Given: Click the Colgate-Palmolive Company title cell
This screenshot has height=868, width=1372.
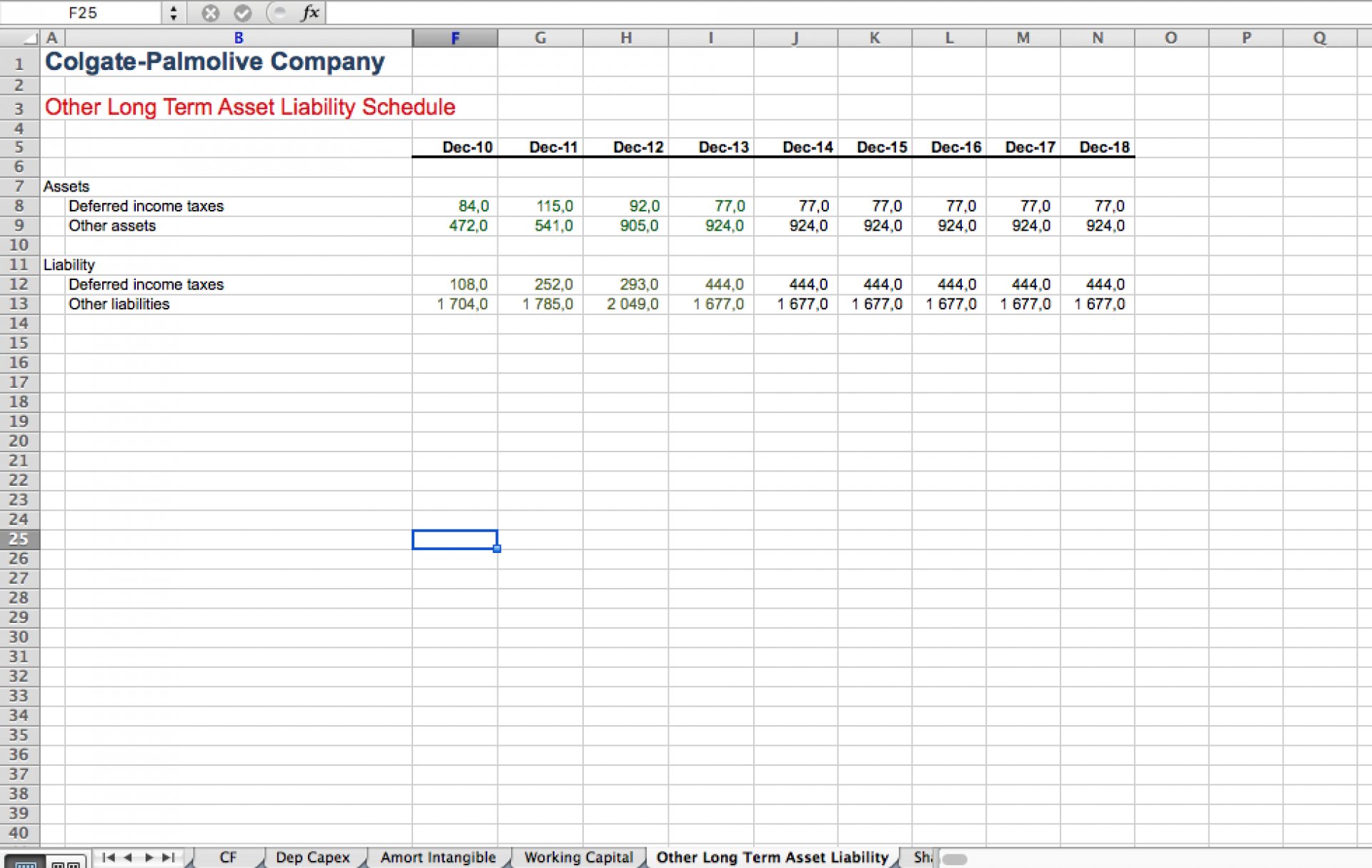Looking at the screenshot, I should [214, 62].
